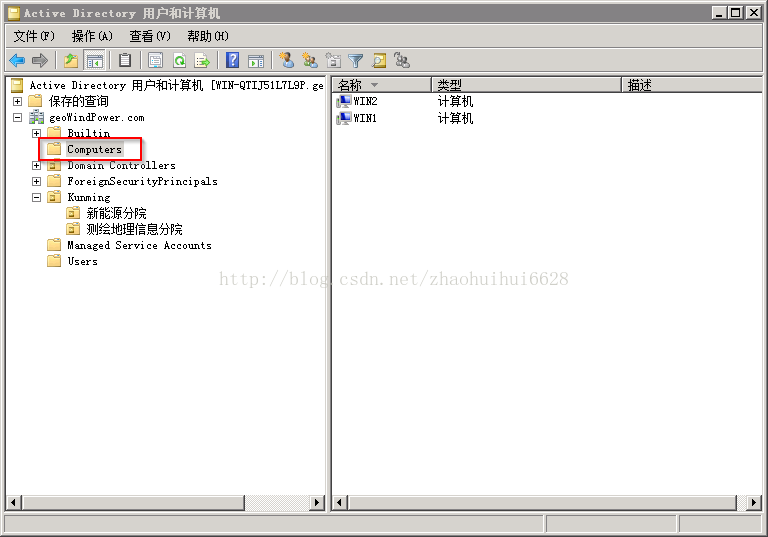Select the WIN2 row name
Image resolution: width=768 pixels, height=537 pixels.
coord(365,101)
